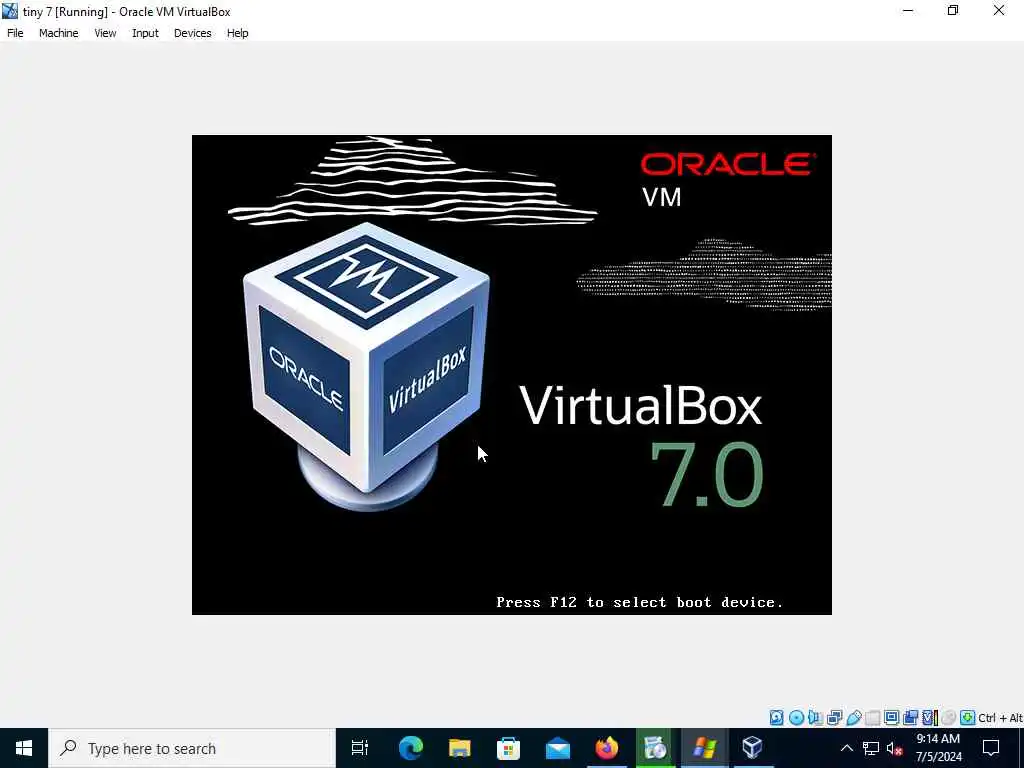Open the Help menu

point(237,33)
